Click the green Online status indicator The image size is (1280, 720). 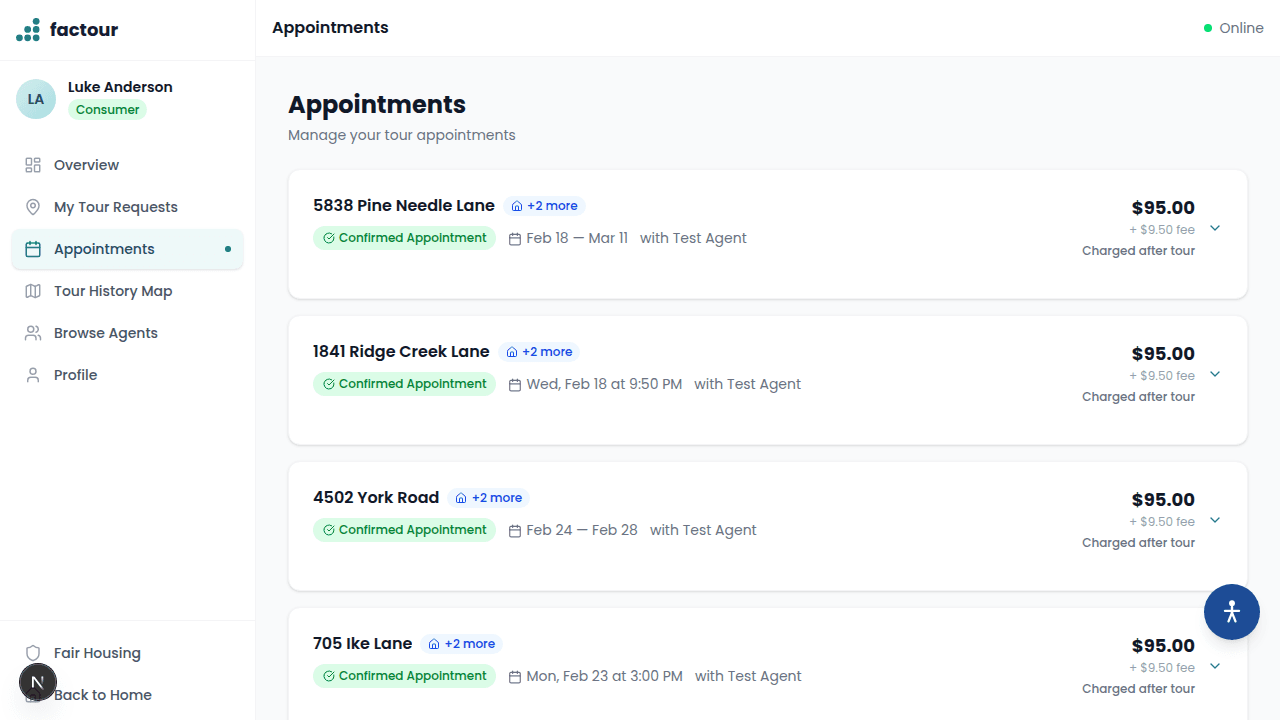tap(1208, 29)
